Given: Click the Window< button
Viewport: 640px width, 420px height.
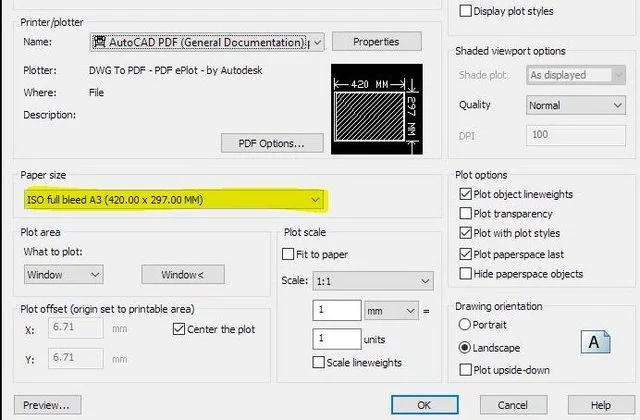Looking at the screenshot, I should click(183, 274).
